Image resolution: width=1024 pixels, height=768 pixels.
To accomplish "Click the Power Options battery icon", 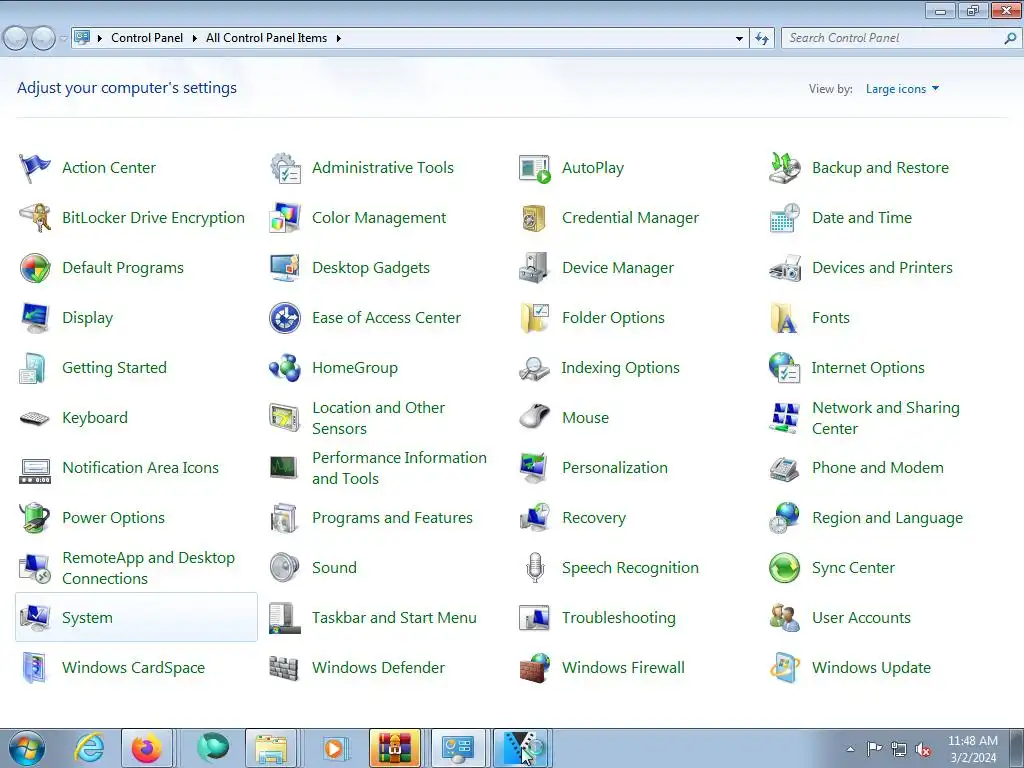I will click(35, 518).
